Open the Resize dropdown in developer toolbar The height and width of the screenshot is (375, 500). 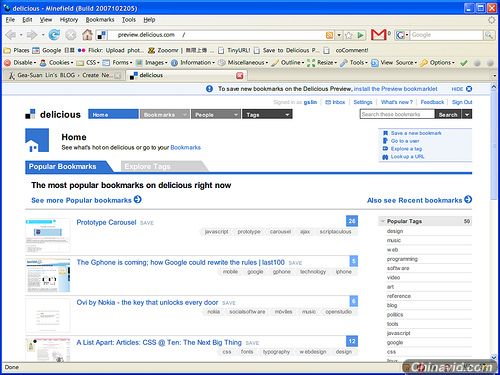coord(322,63)
